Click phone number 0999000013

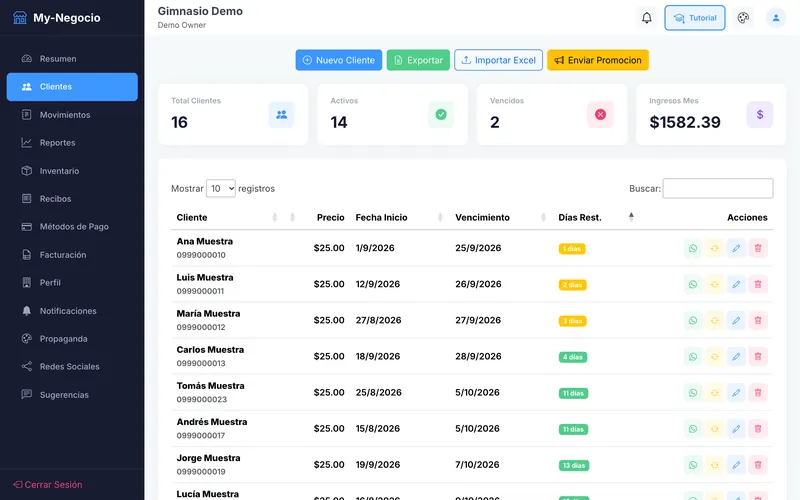[x=201, y=363]
